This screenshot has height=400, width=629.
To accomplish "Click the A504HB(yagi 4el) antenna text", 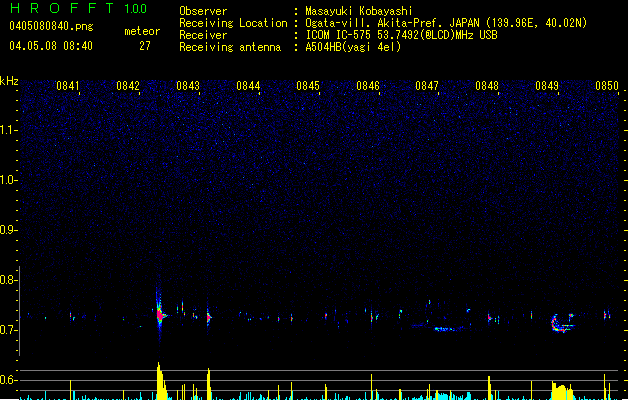I will pyautogui.click(x=353, y=47).
